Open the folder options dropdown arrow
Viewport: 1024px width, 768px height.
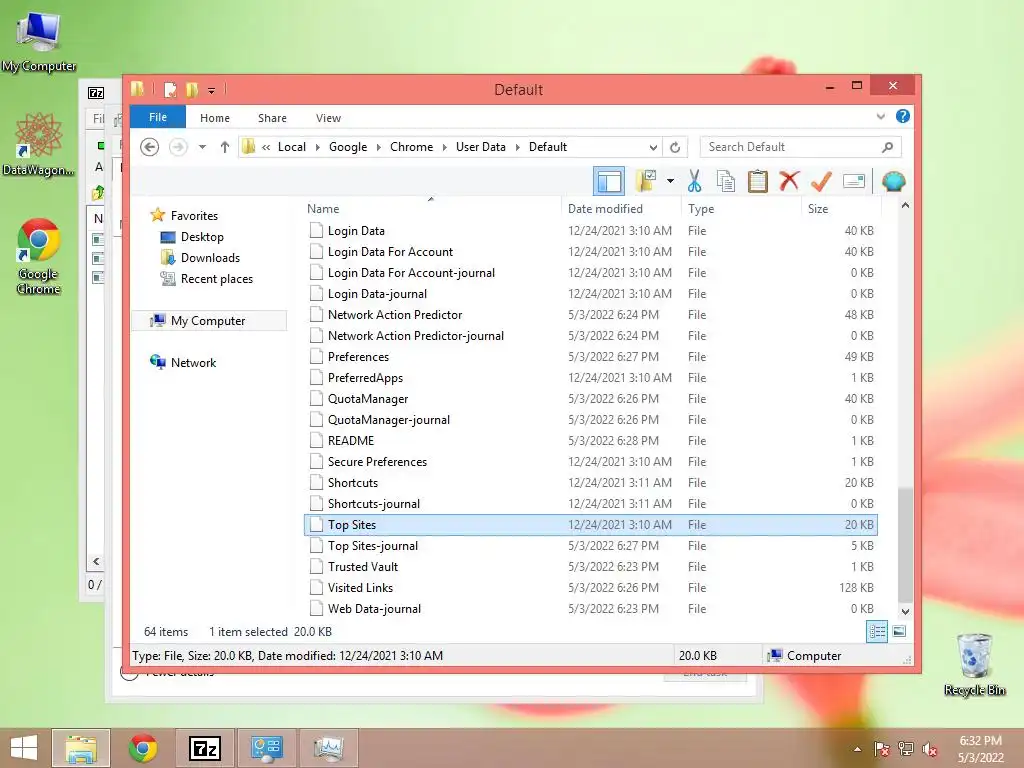tap(670, 181)
